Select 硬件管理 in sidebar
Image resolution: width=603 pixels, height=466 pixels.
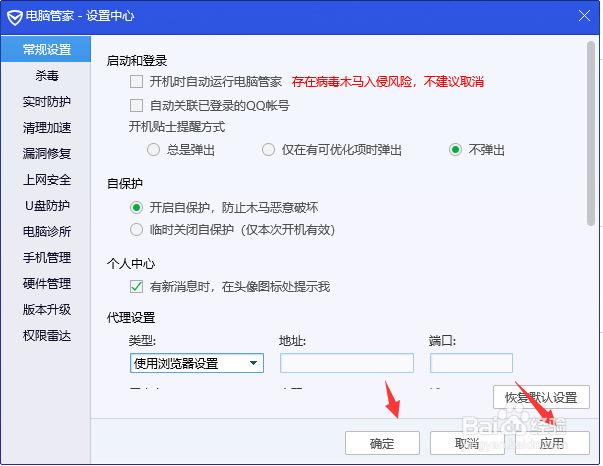tap(46, 283)
